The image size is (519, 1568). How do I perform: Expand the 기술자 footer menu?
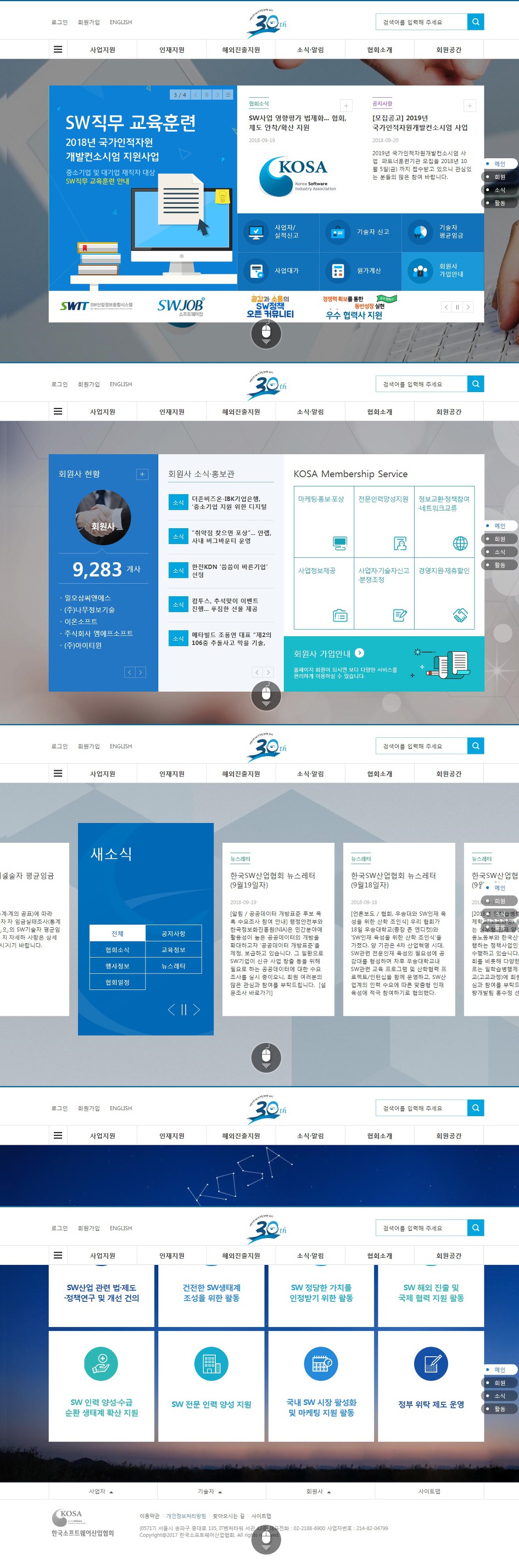[x=211, y=1491]
